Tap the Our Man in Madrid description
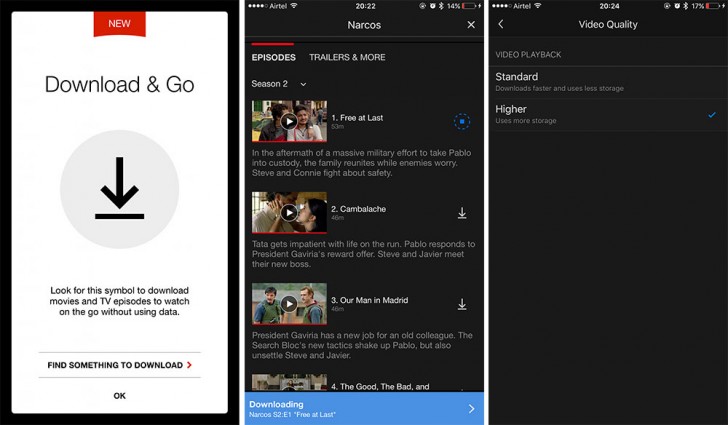 point(362,345)
